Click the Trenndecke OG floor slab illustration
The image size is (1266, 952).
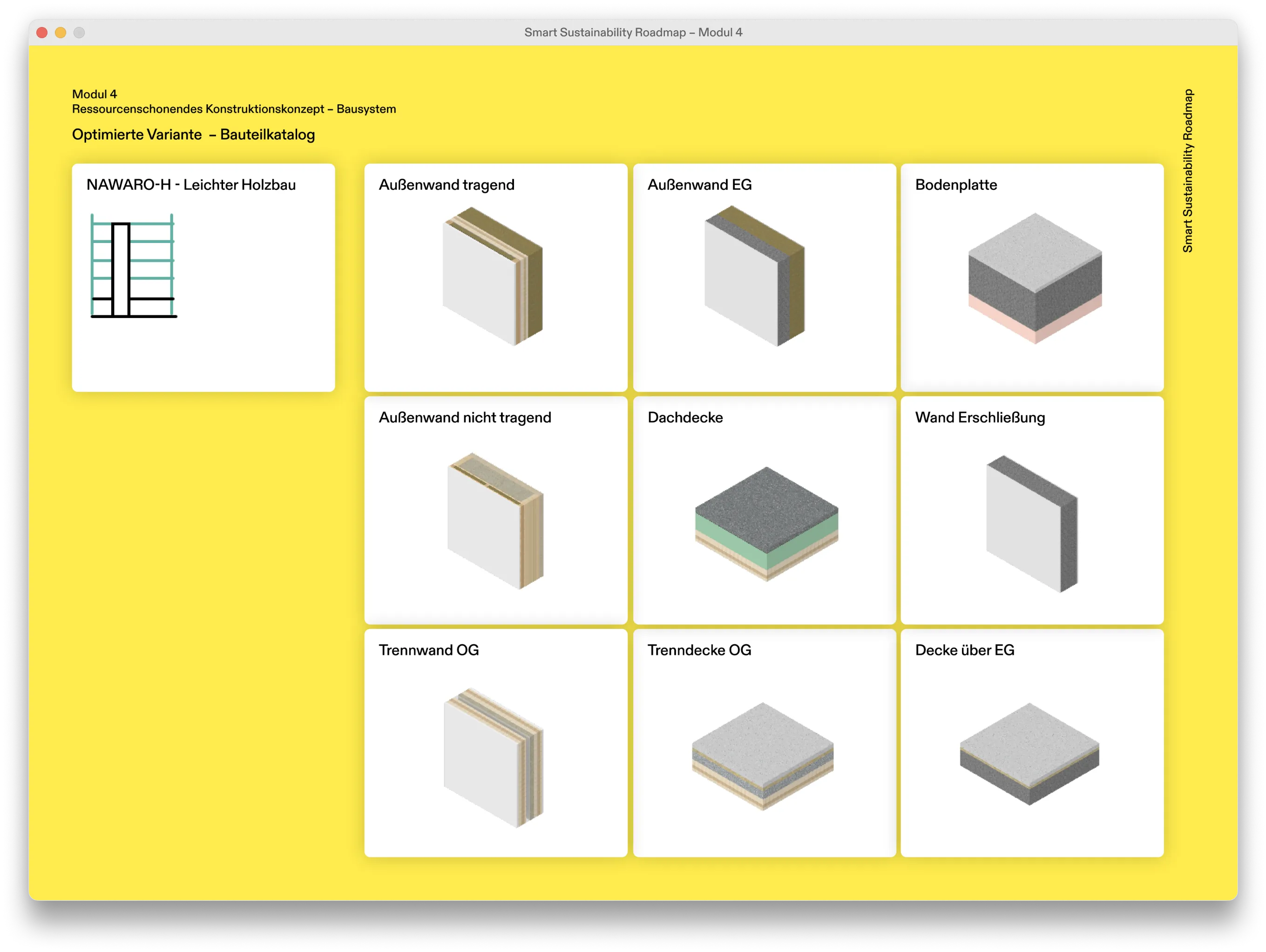pos(762,756)
